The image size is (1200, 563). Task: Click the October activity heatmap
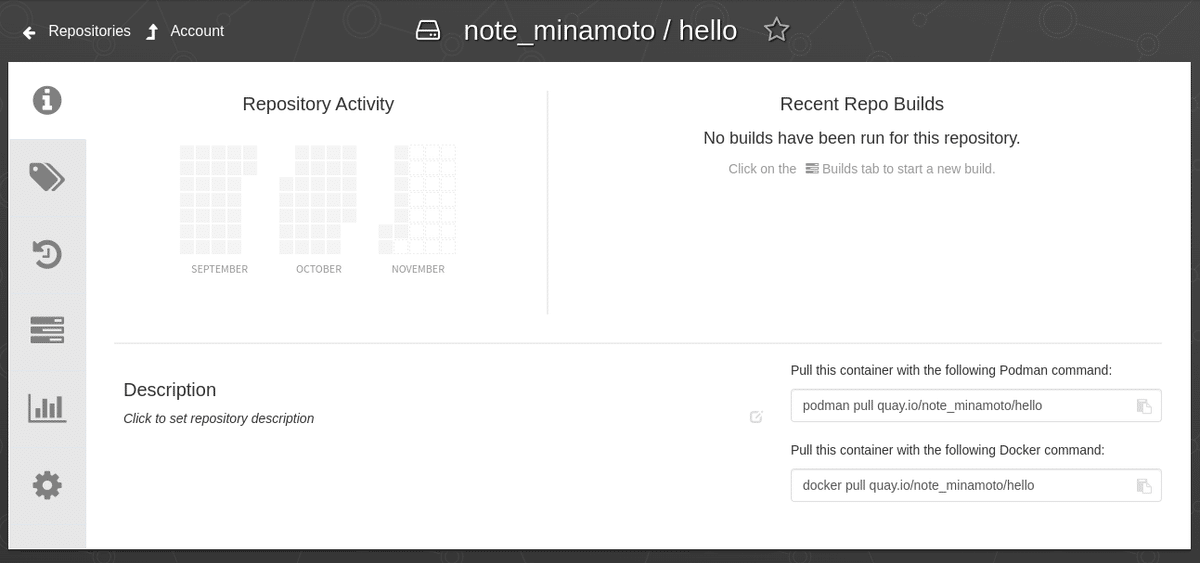[x=318, y=200]
